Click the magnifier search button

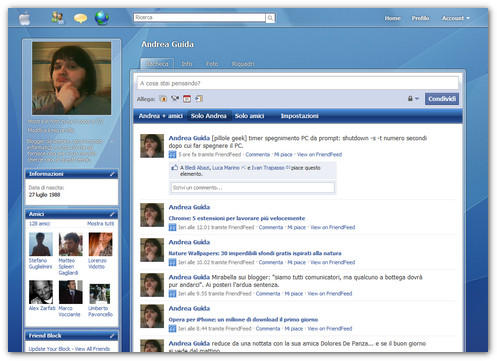tap(270, 18)
